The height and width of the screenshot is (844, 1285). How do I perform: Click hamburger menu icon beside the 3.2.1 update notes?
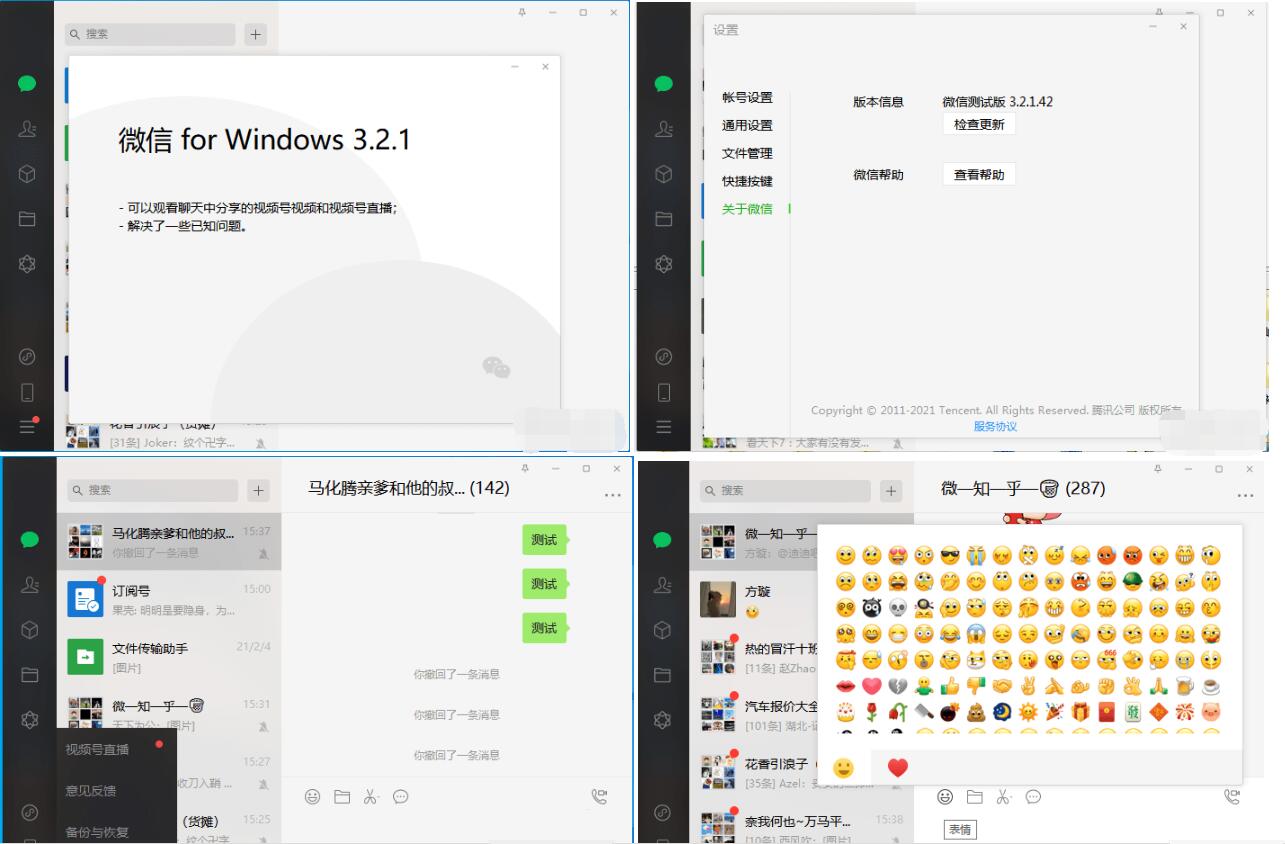pos(27,427)
